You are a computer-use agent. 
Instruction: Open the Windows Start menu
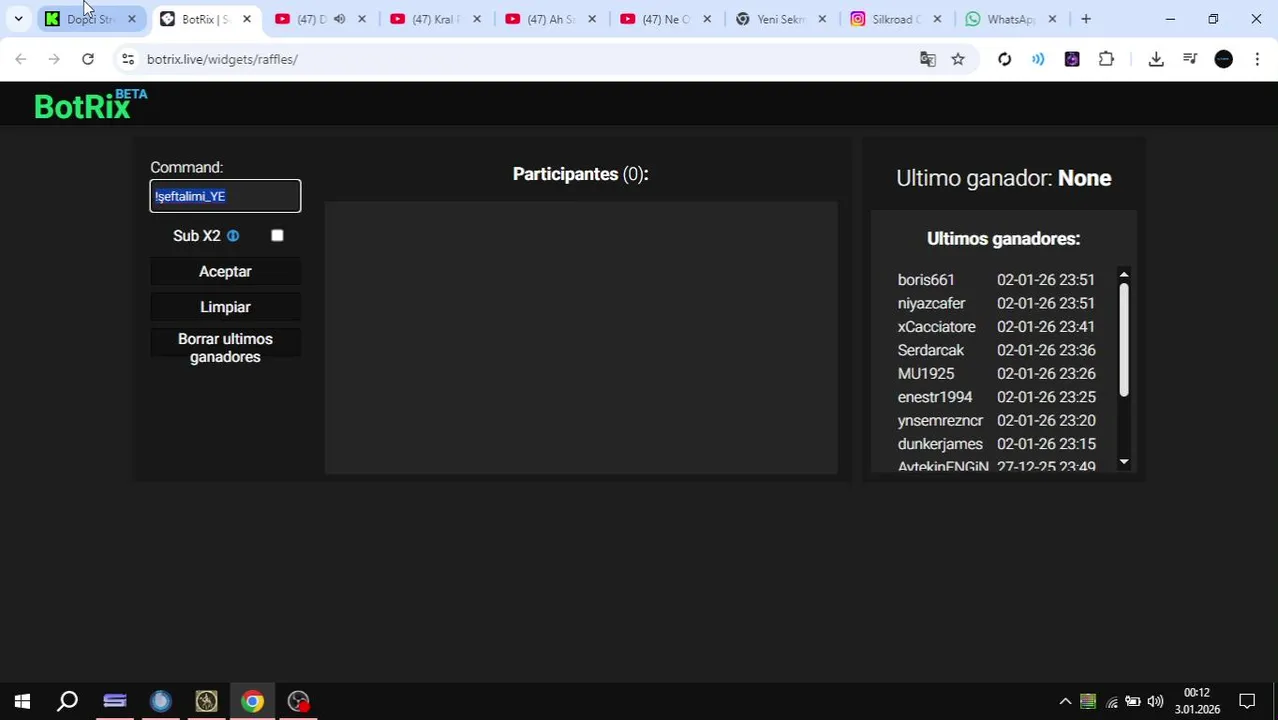(22, 701)
